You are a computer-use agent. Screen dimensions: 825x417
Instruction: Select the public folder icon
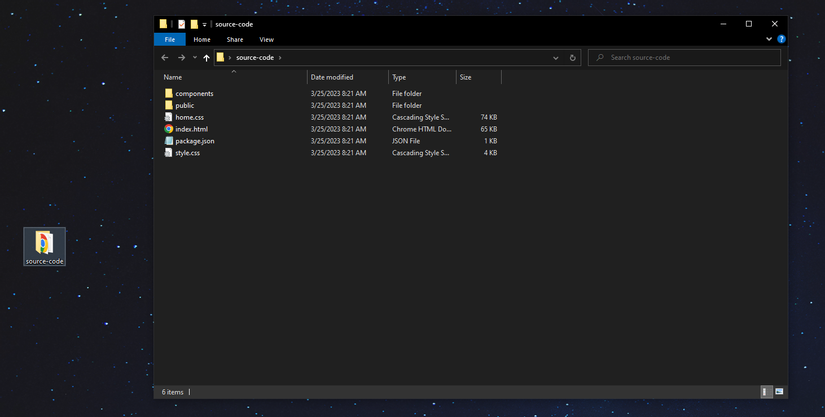click(168, 105)
